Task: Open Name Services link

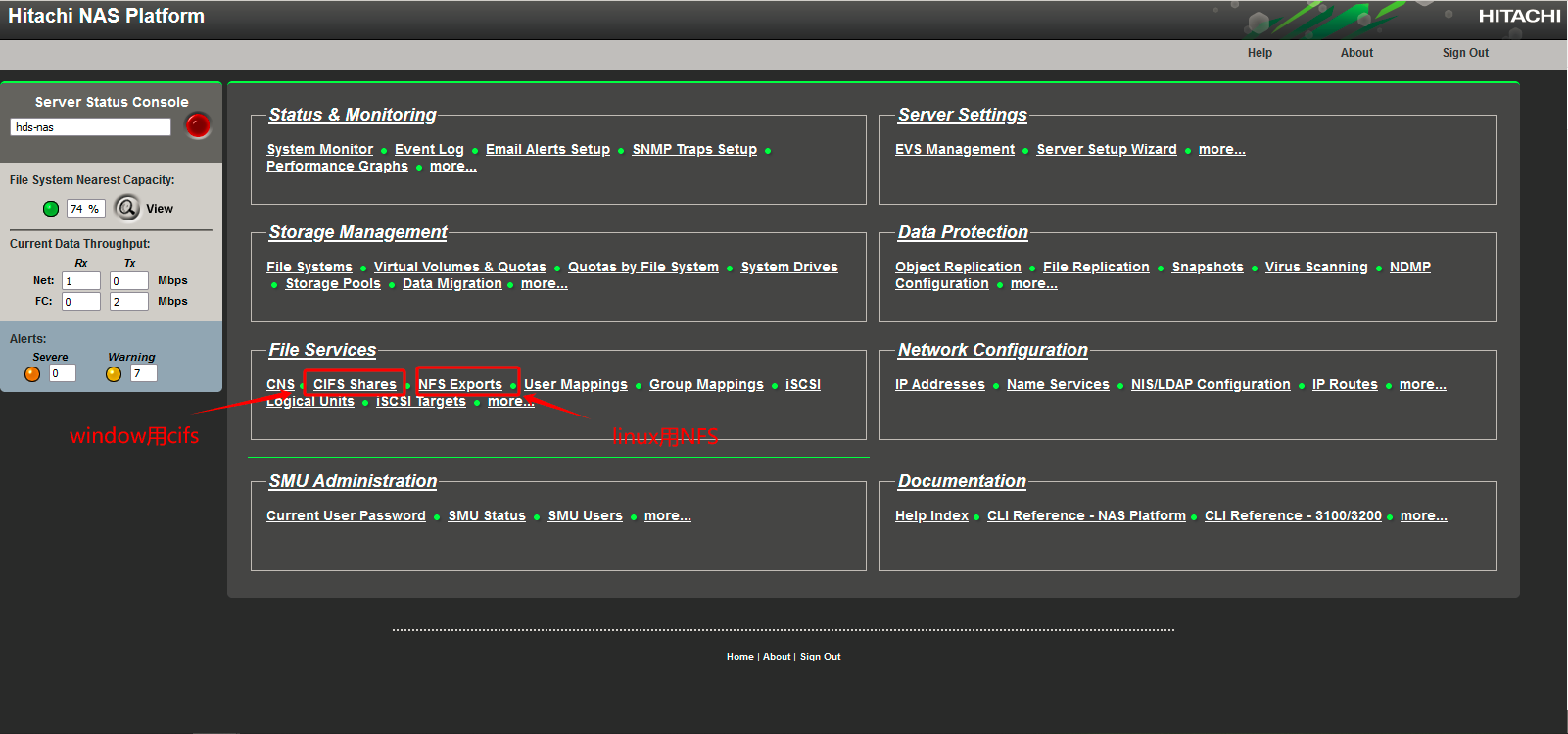Action: click(x=1058, y=384)
